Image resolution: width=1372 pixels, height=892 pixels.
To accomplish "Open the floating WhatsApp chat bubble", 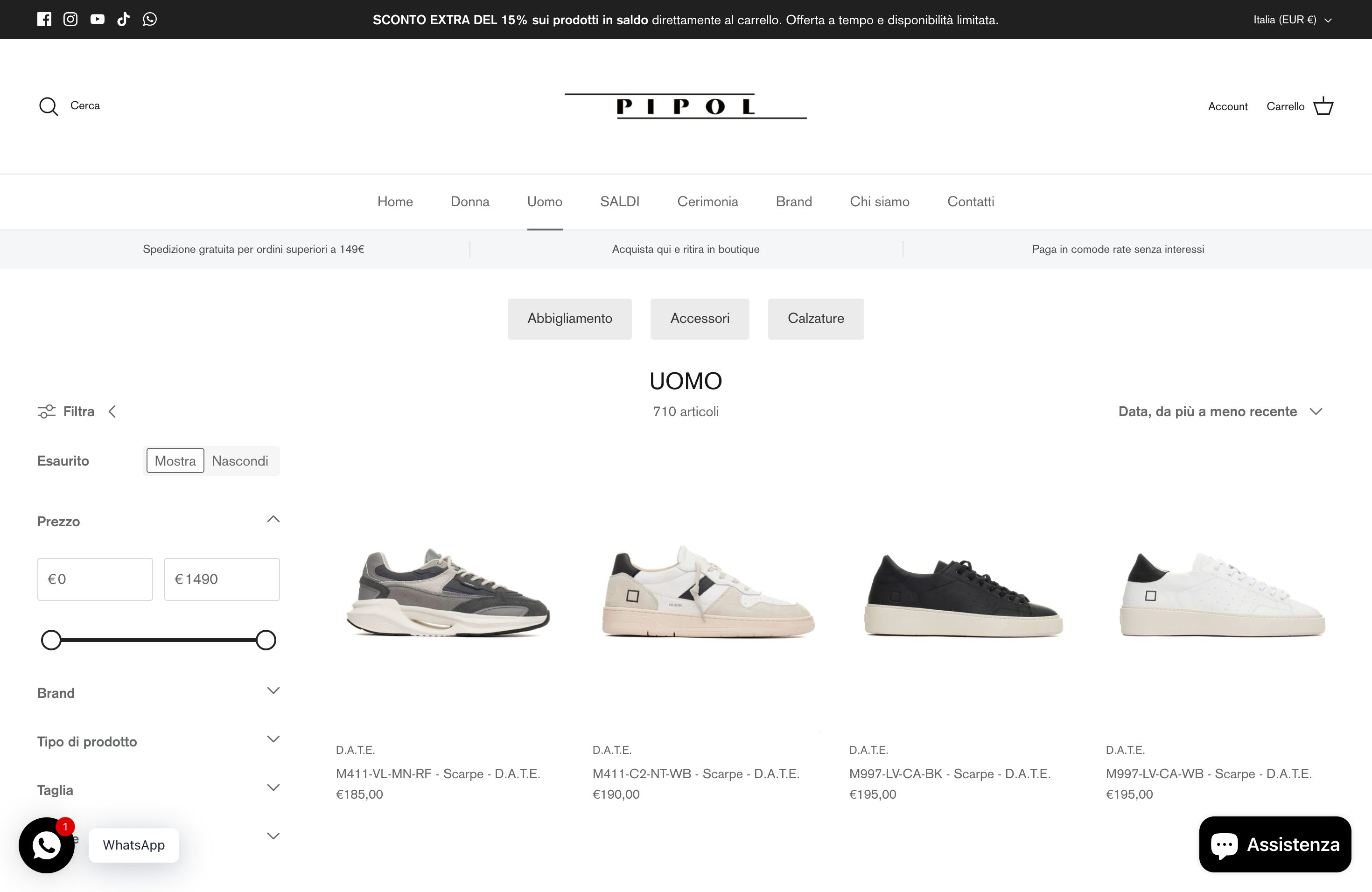I will pos(47,845).
